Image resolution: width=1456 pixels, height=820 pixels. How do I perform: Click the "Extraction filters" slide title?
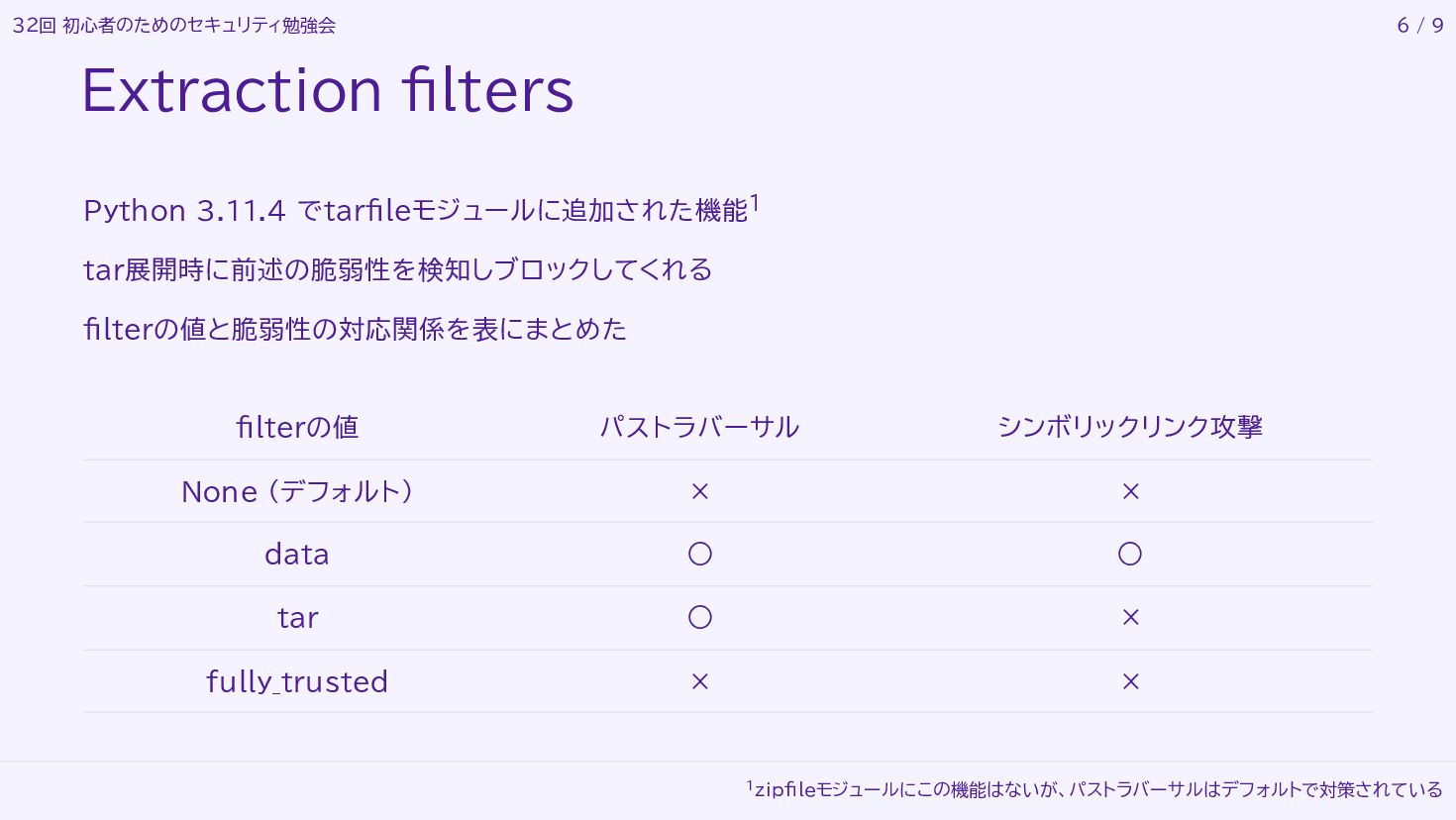(327, 90)
